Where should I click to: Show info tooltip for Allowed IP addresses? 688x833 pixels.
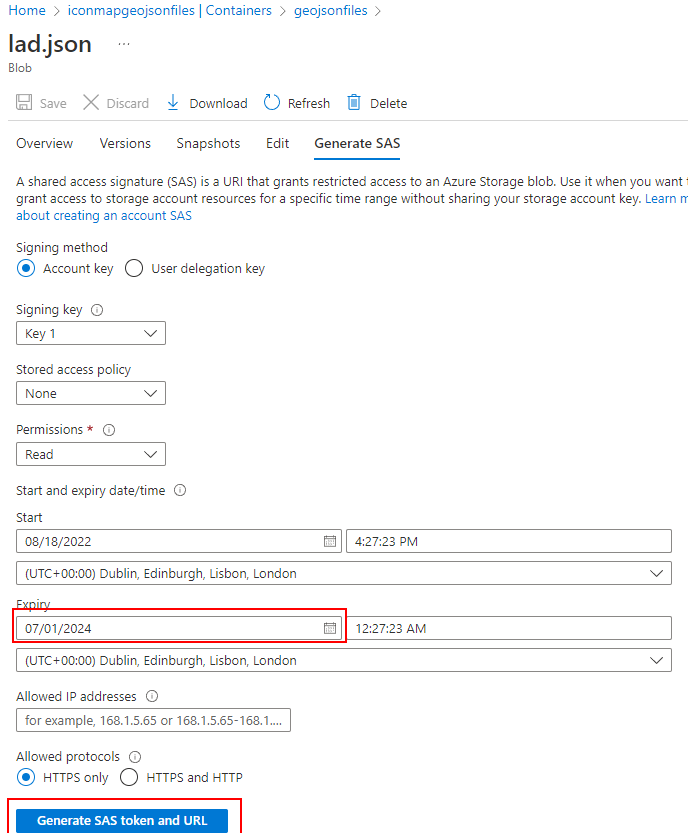(x=152, y=696)
